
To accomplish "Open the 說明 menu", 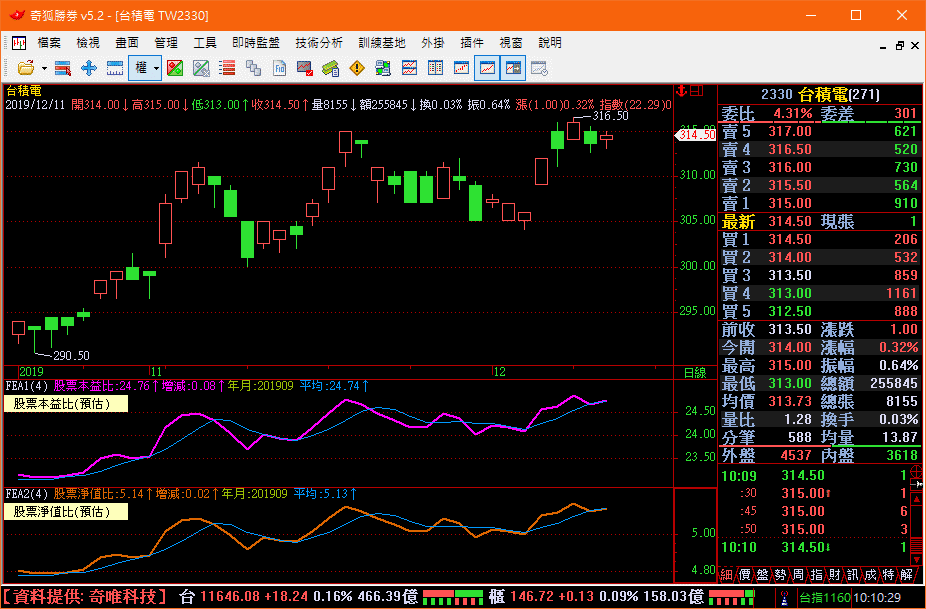I will point(550,43).
